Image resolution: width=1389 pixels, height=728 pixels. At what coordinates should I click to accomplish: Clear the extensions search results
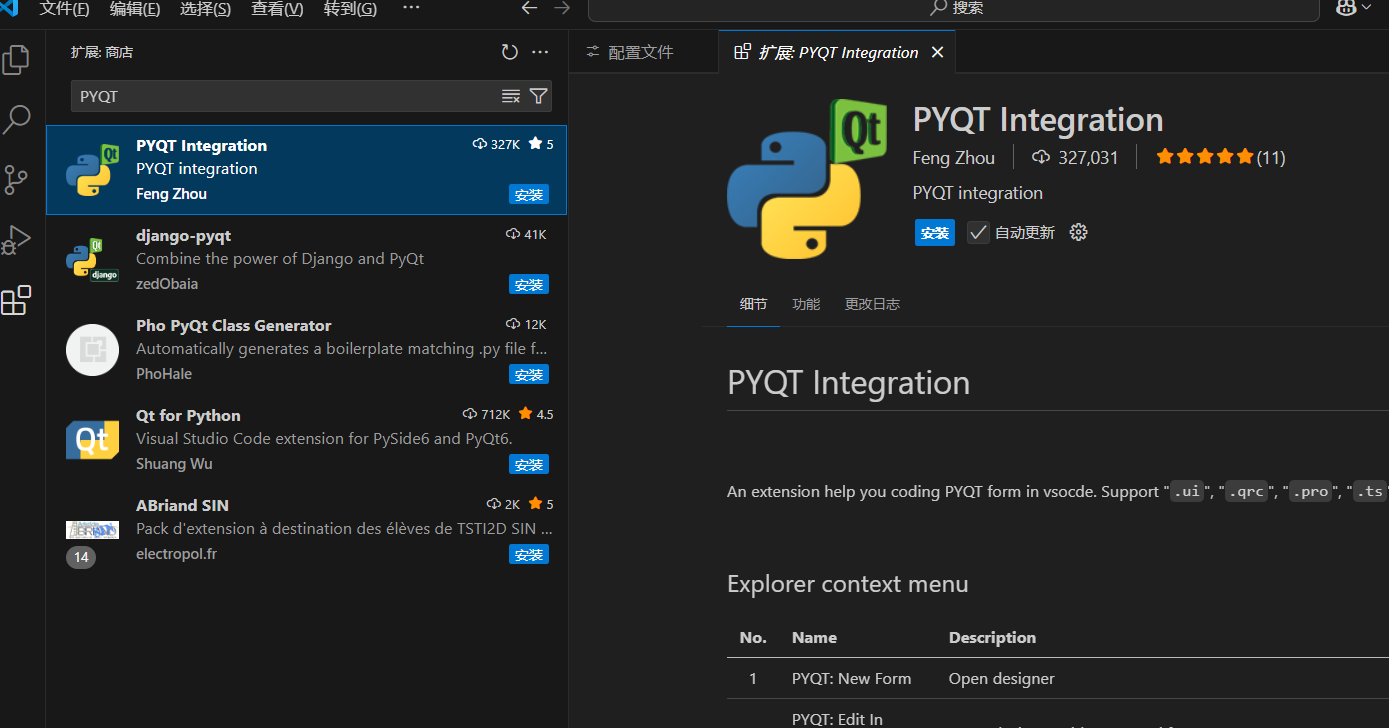511,95
